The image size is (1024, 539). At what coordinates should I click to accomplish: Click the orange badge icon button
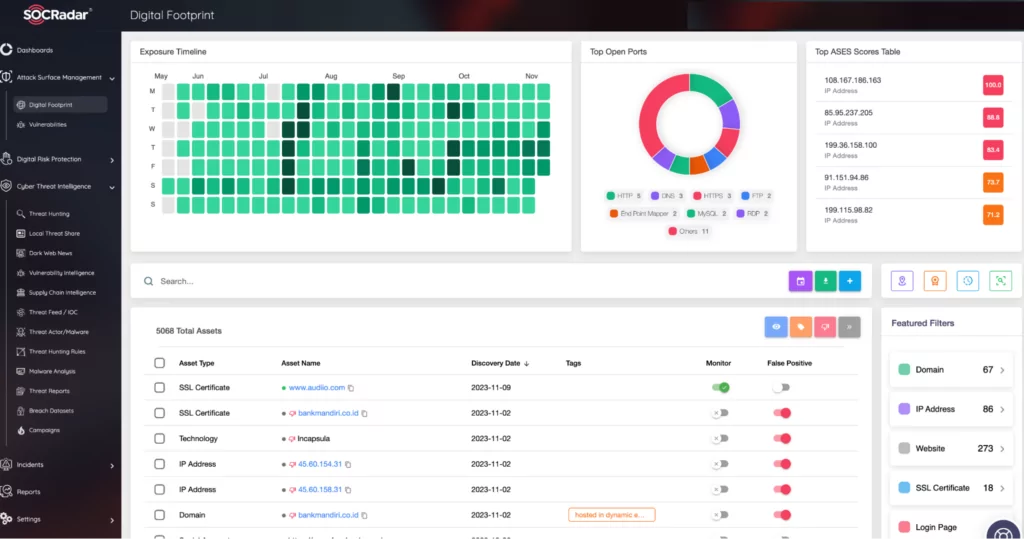pyautogui.click(x=935, y=281)
